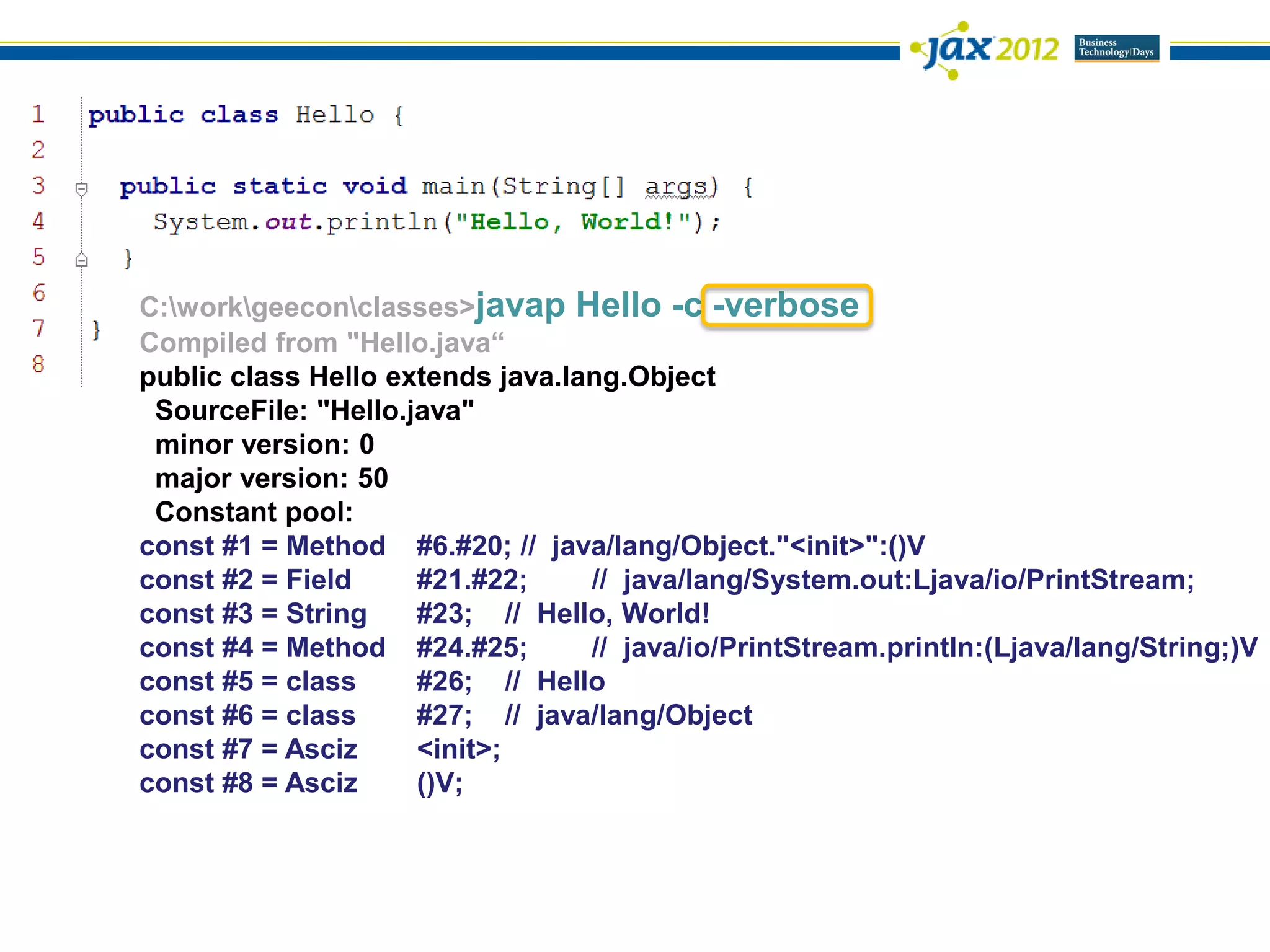Click the const #2 = Field entry
Viewport: 1270px width, 952px height.
click(x=246, y=580)
